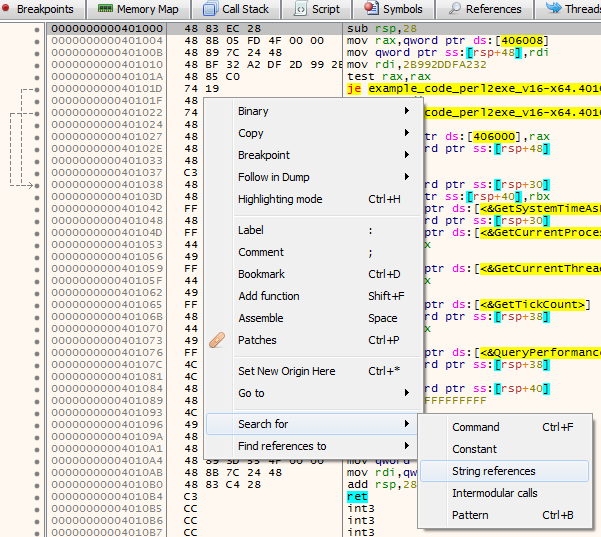
Task: Choose Highlighting mode in context menu
Action: pos(280,199)
